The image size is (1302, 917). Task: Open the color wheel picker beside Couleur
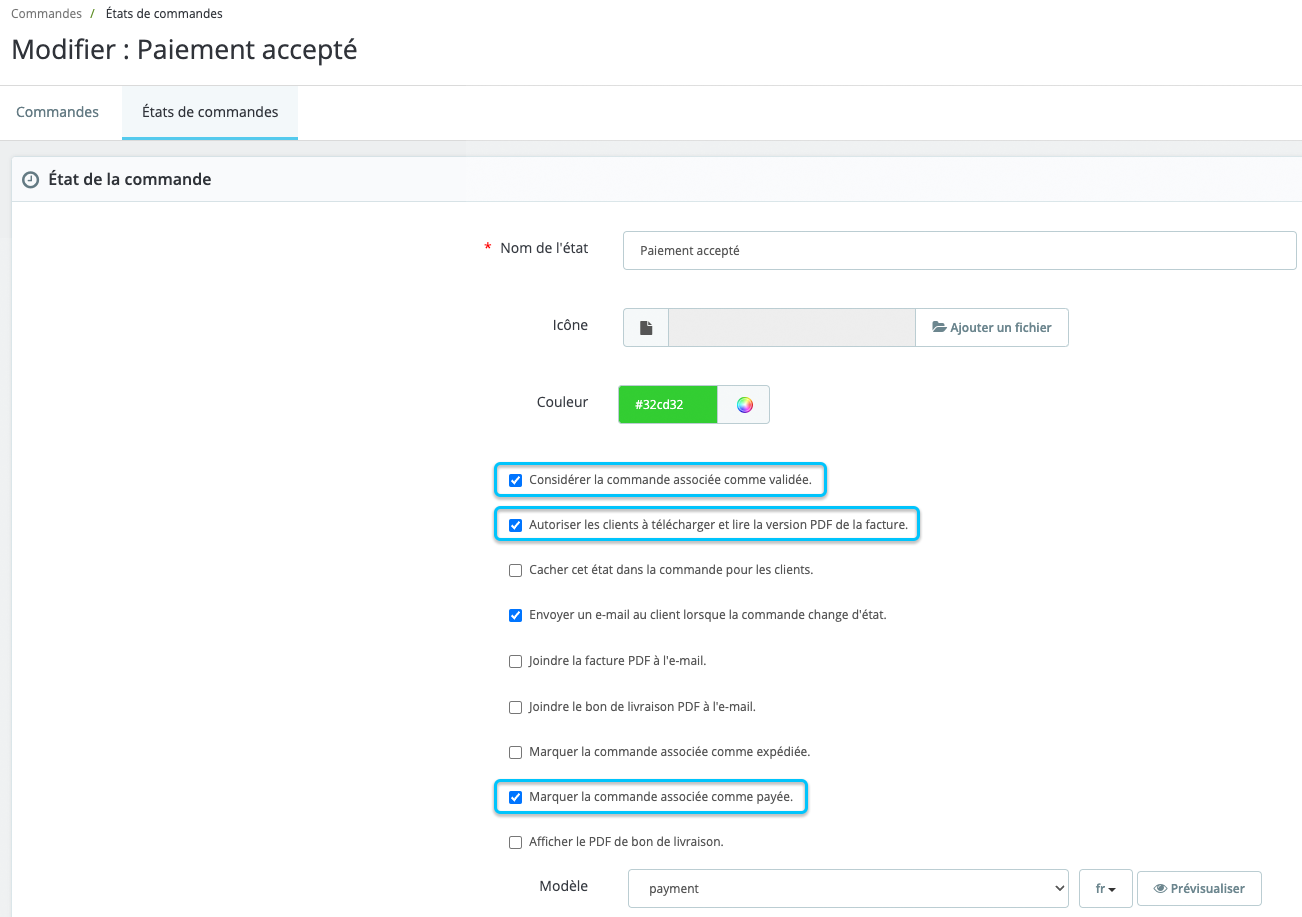743,402
